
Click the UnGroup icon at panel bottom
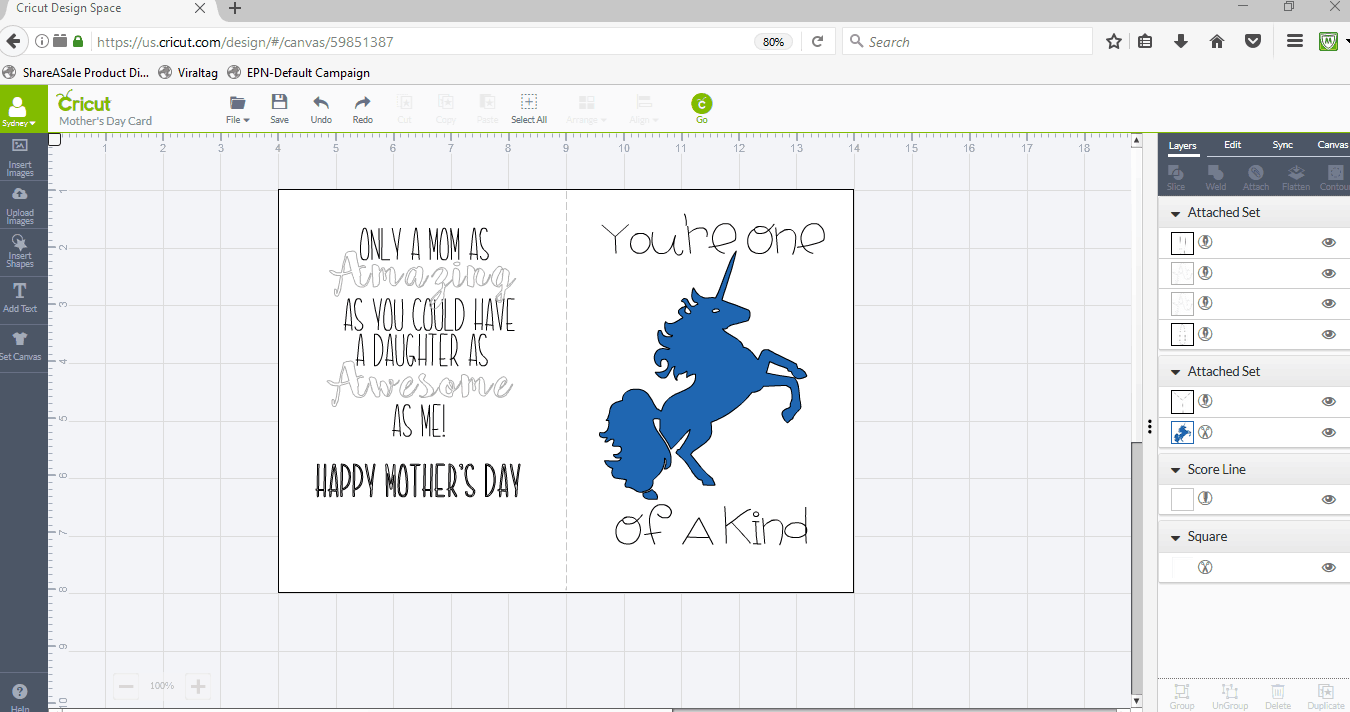(1230, 697)
